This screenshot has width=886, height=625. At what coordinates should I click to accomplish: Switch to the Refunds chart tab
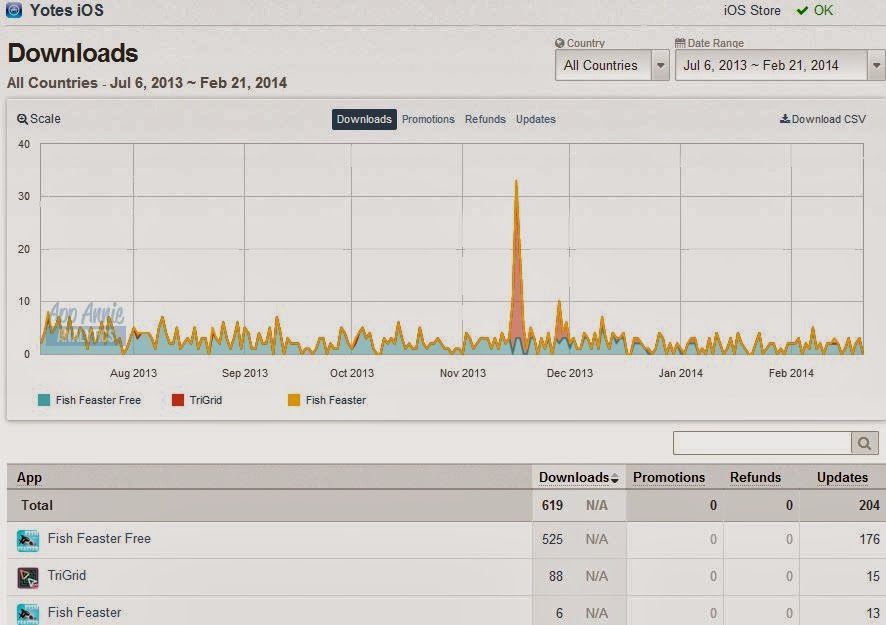tap(485, 119)
